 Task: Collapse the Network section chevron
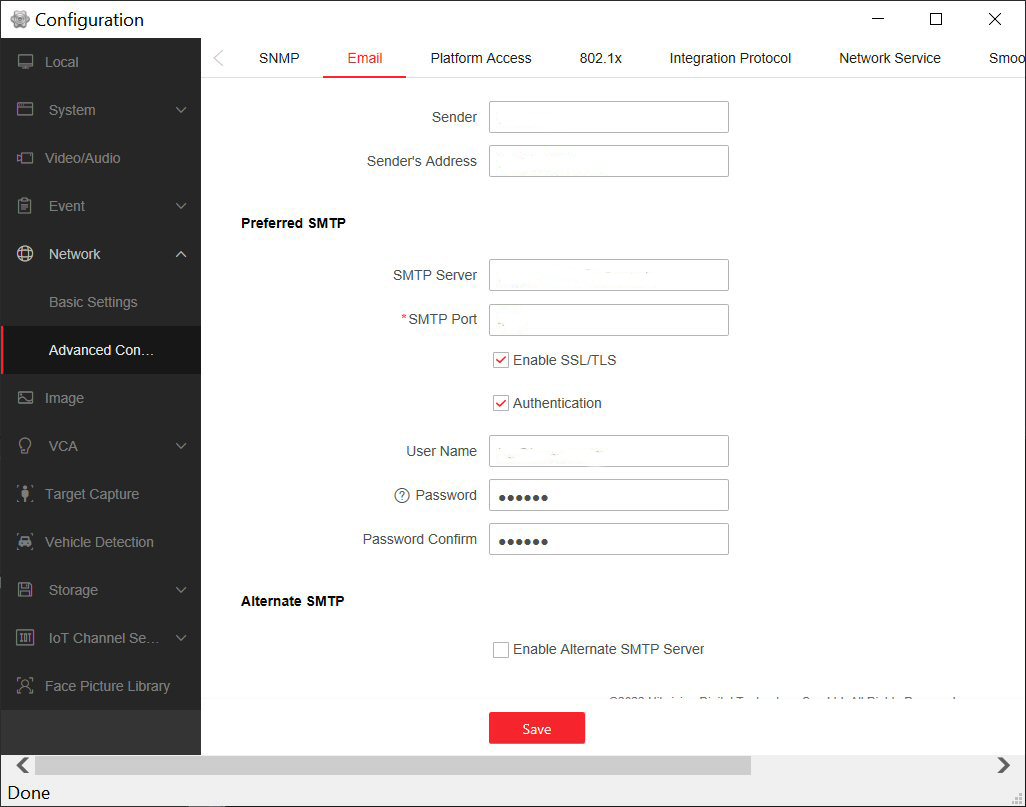click(181, 254)
